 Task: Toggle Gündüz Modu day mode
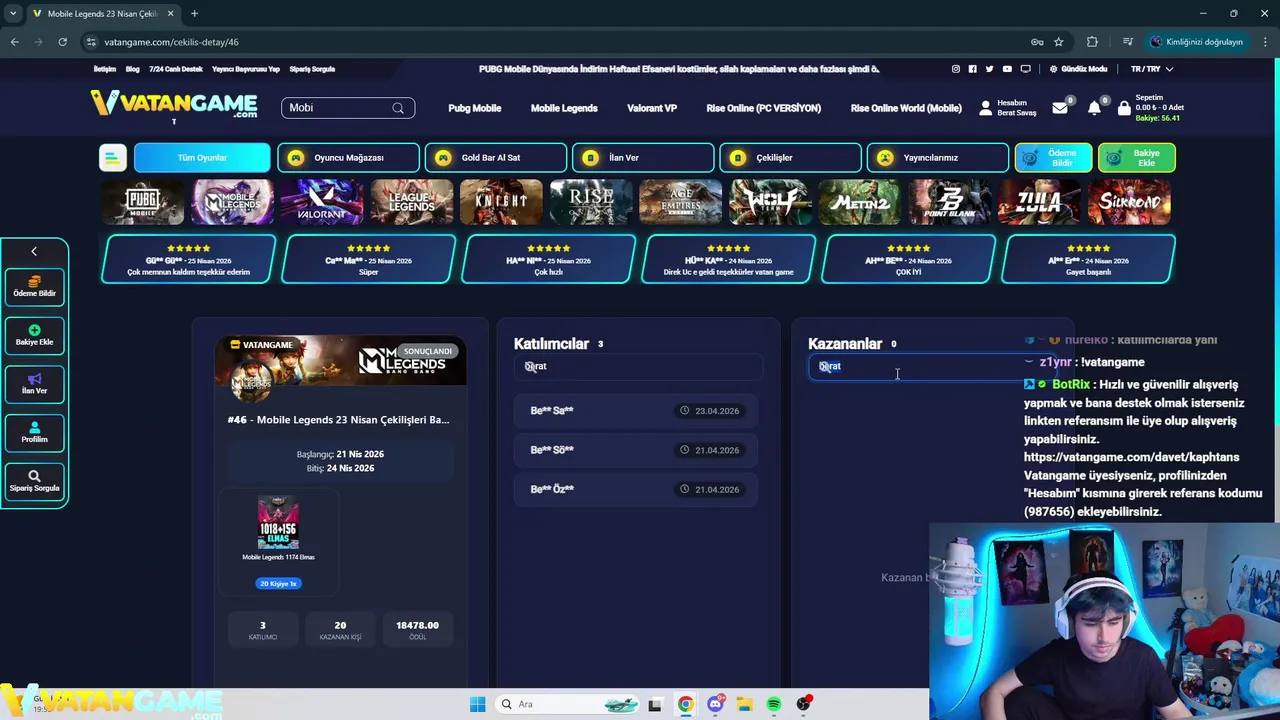point(1078,69)
